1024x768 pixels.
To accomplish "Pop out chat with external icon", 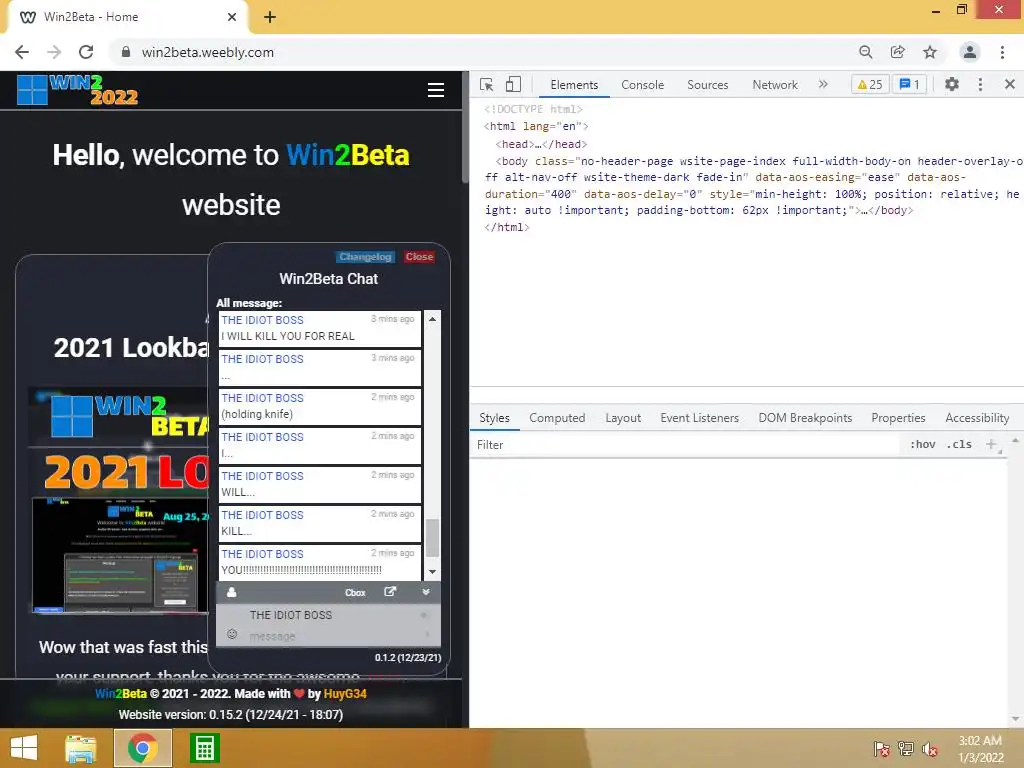I will (390, 592).
